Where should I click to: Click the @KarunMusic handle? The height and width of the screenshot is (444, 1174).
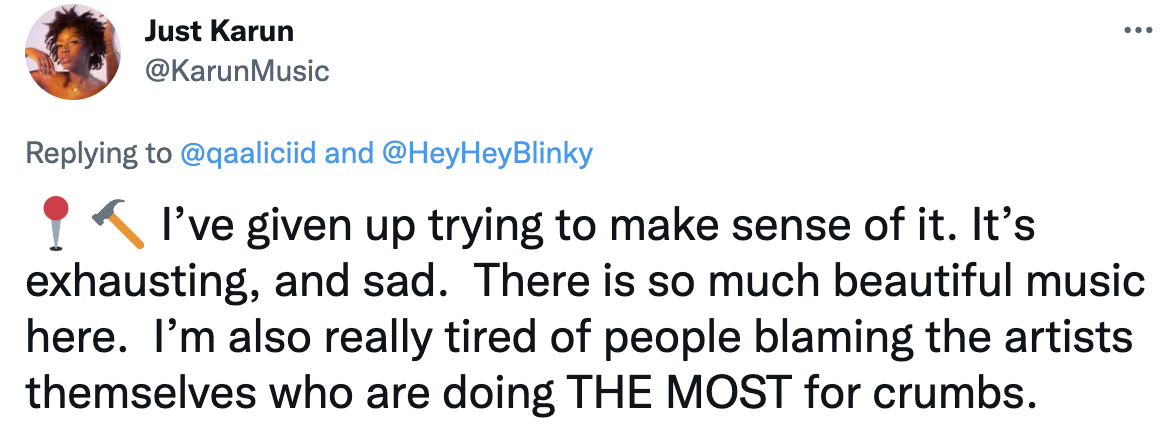click(236, 71)
